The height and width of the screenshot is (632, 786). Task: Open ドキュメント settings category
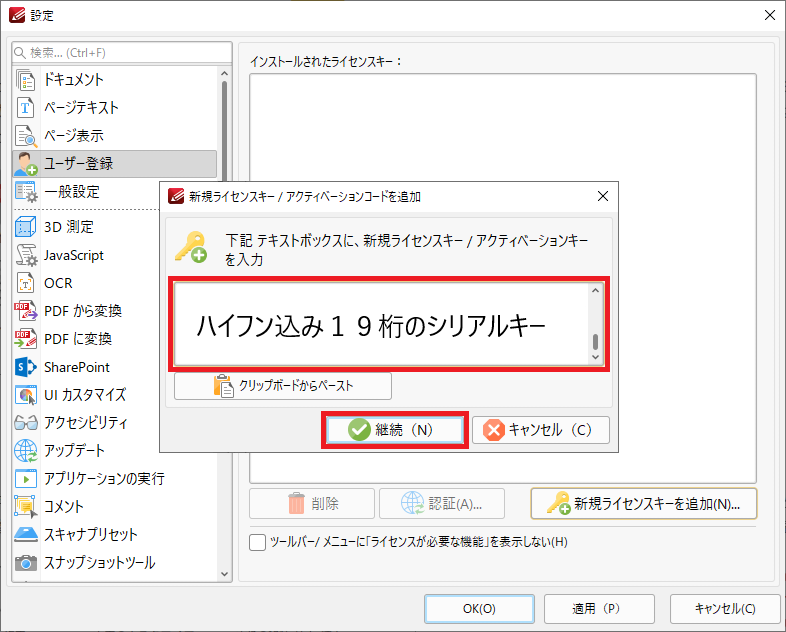(x=115, y=80)
